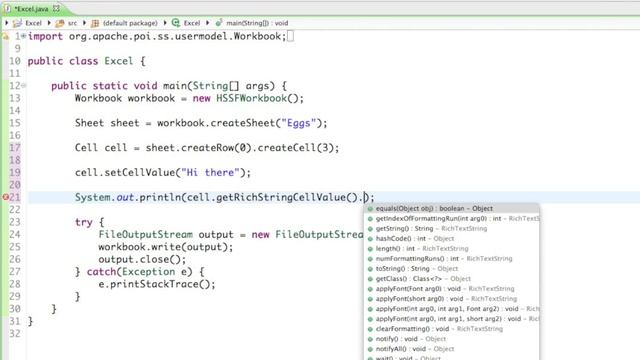
Task: Expand the arrow before the Excel project breadcrumb
Action: pos(7,23)
